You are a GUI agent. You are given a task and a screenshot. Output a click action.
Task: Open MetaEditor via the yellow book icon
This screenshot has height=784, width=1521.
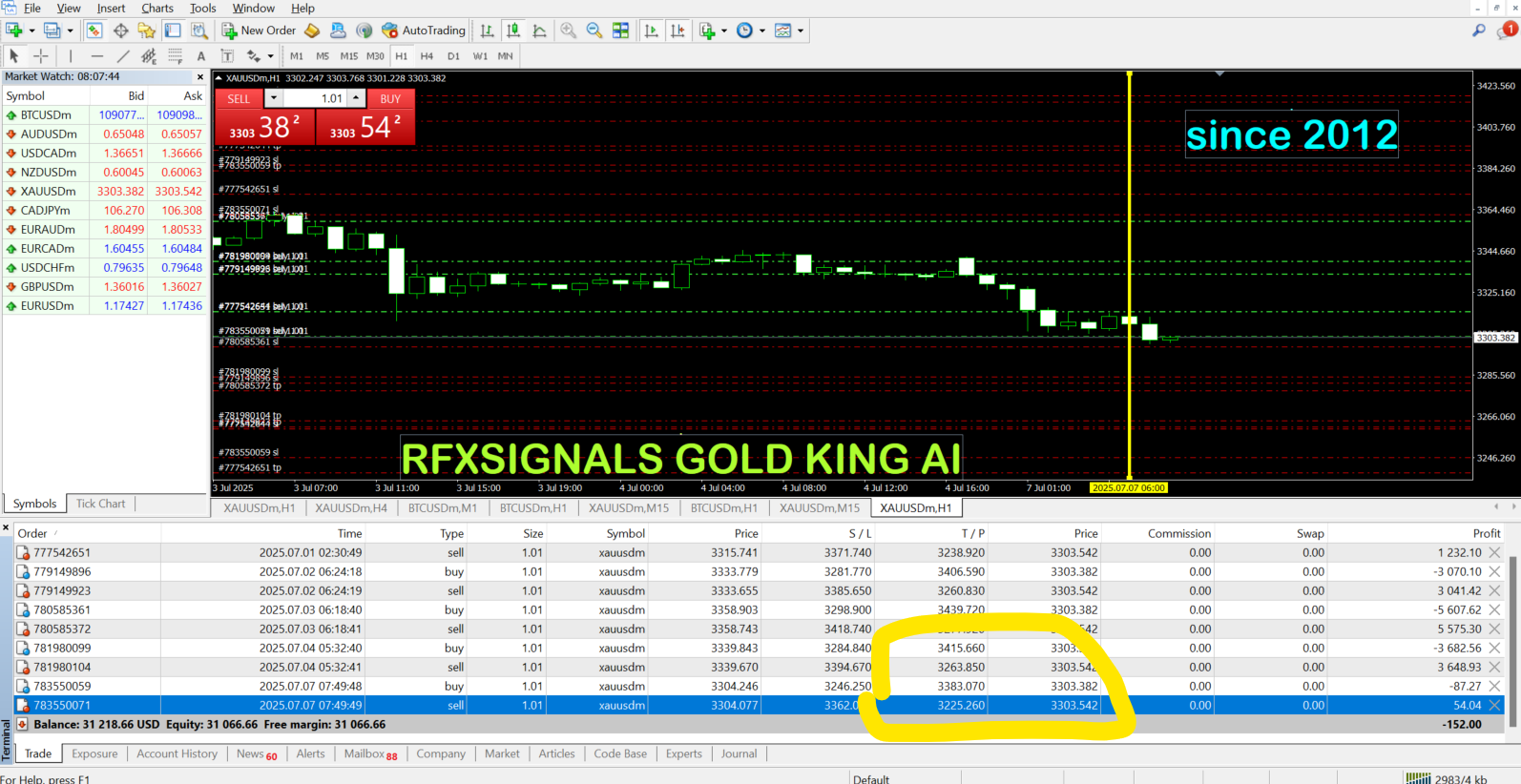point(312,31)
